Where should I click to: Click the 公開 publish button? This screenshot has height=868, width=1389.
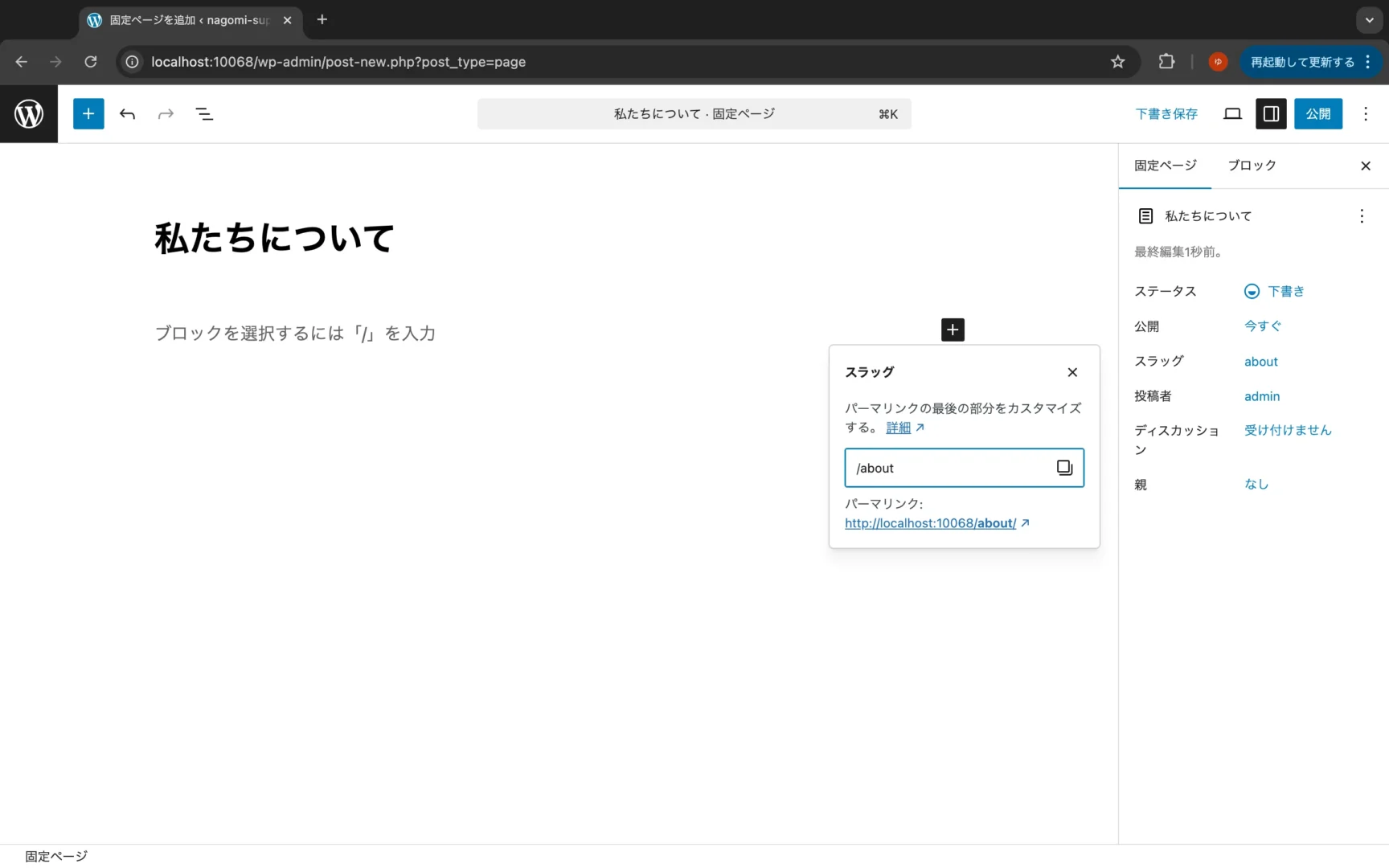[x=1317, y=114]
